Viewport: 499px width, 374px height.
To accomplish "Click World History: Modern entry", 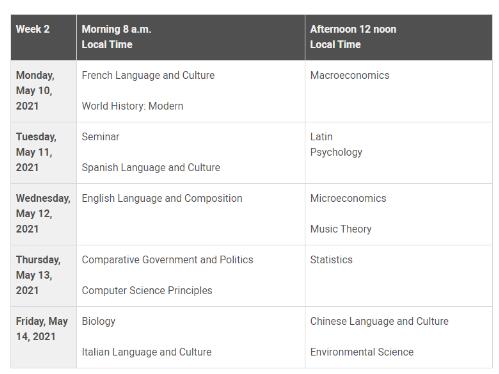I will pyautogui.click(x=132, y=106).
